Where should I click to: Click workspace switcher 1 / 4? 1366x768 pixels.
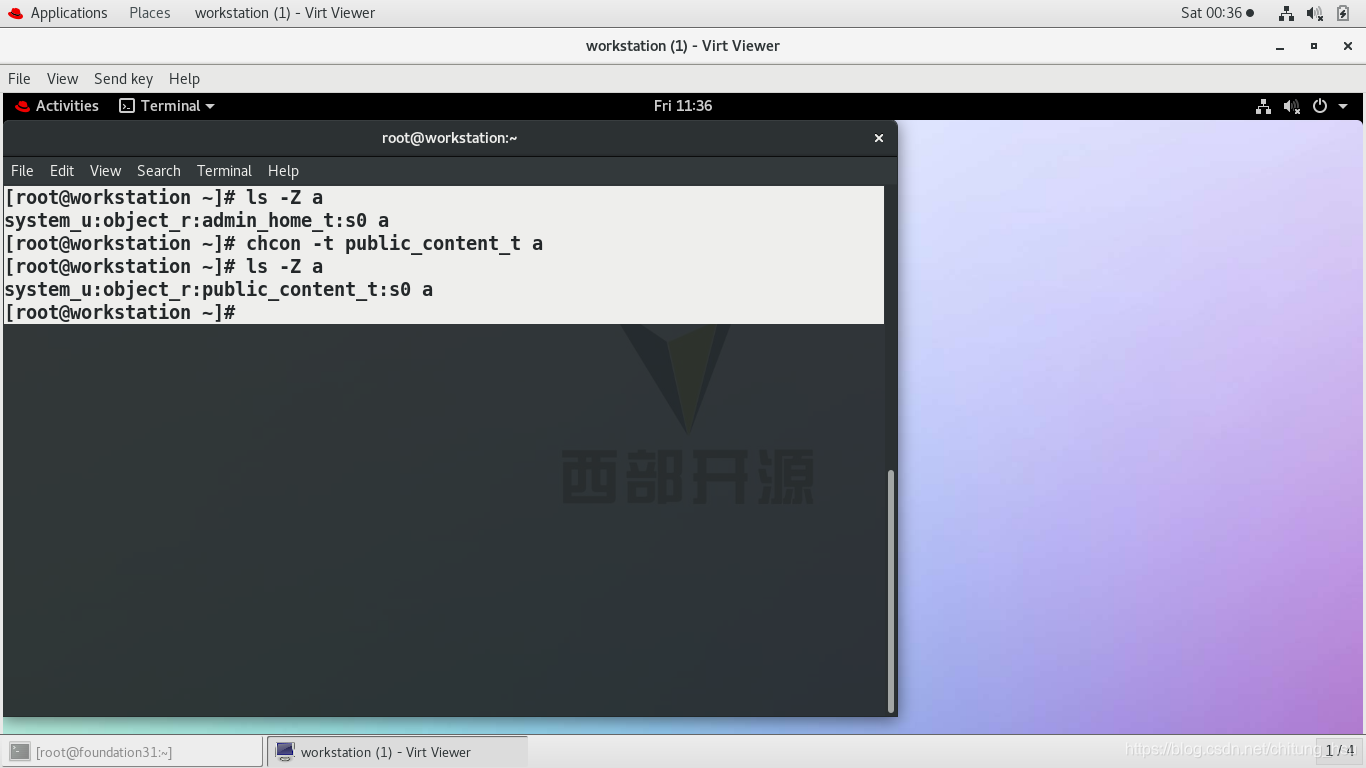(1339, 750)
